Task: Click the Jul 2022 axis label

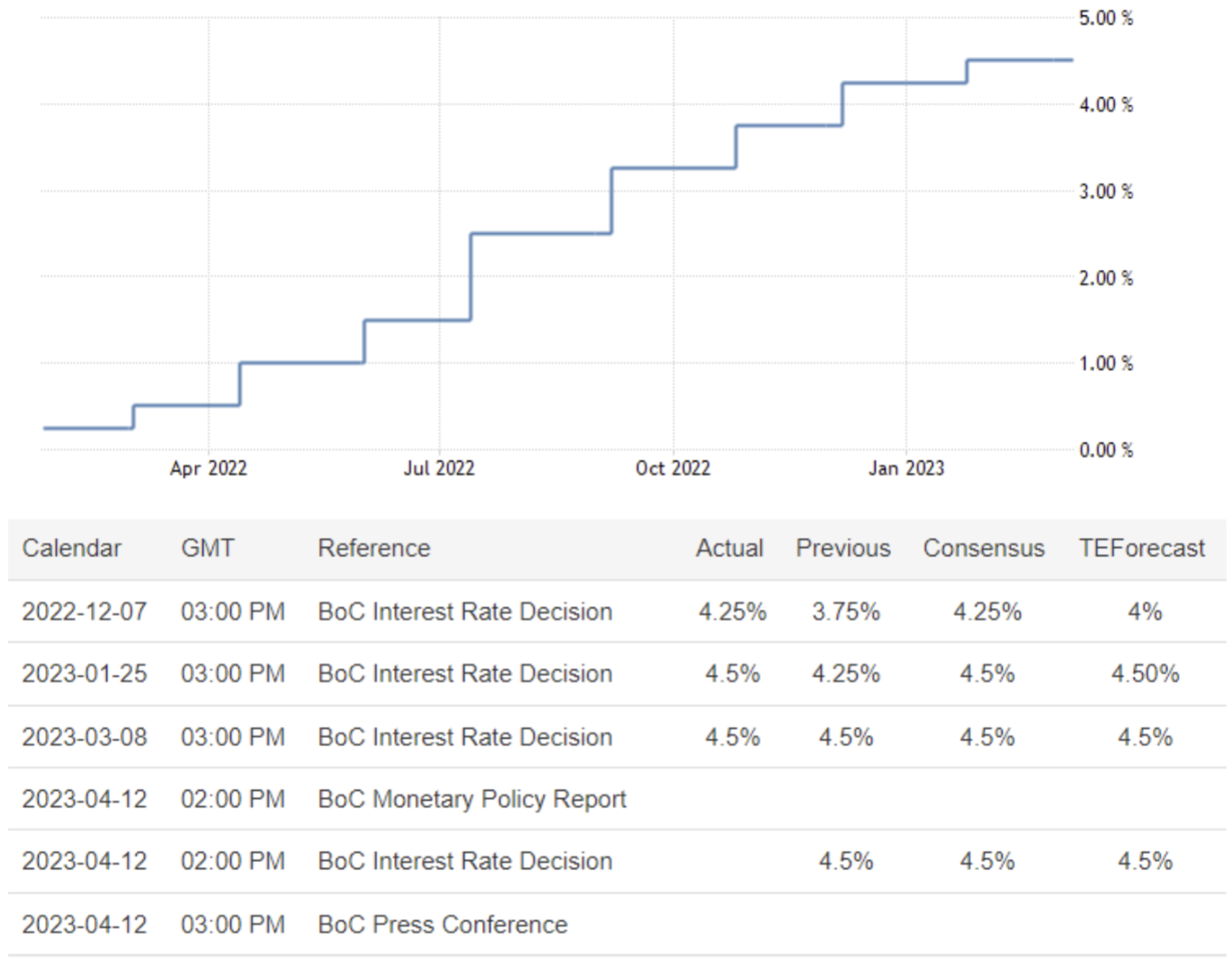Action: click(x=439, y=468)
